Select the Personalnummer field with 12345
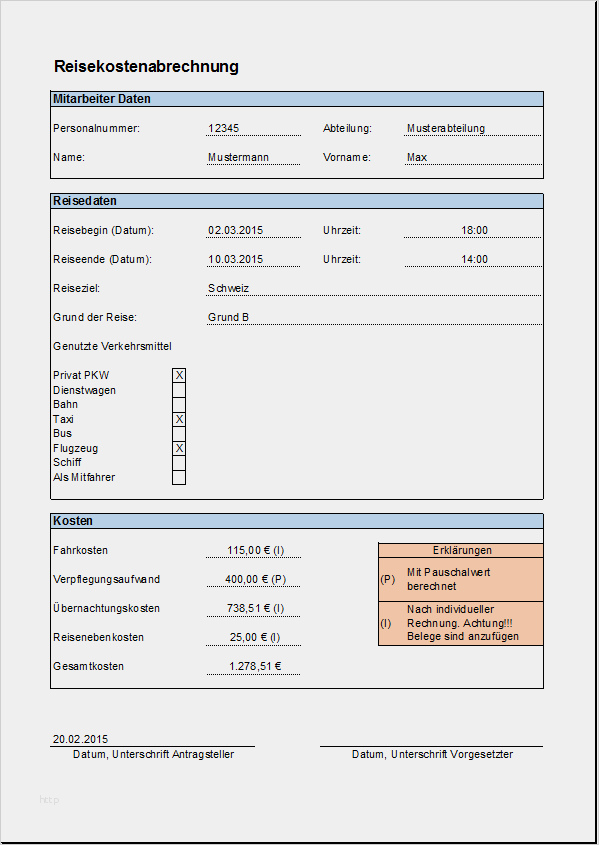Image resolution: width=599 pixels, height=845 pixels. [x=253, y=128]
